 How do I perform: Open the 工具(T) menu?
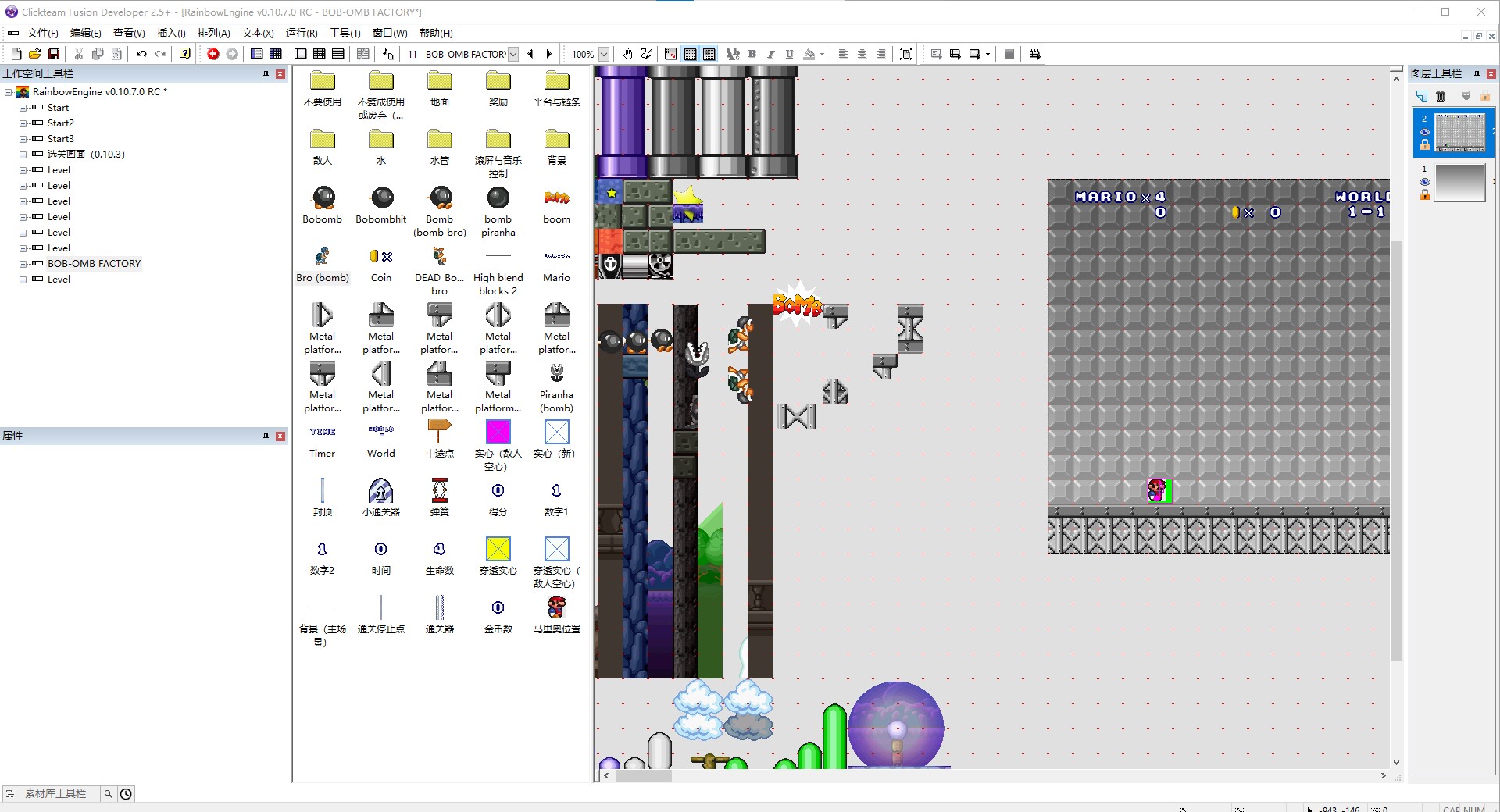click(345, 33)
